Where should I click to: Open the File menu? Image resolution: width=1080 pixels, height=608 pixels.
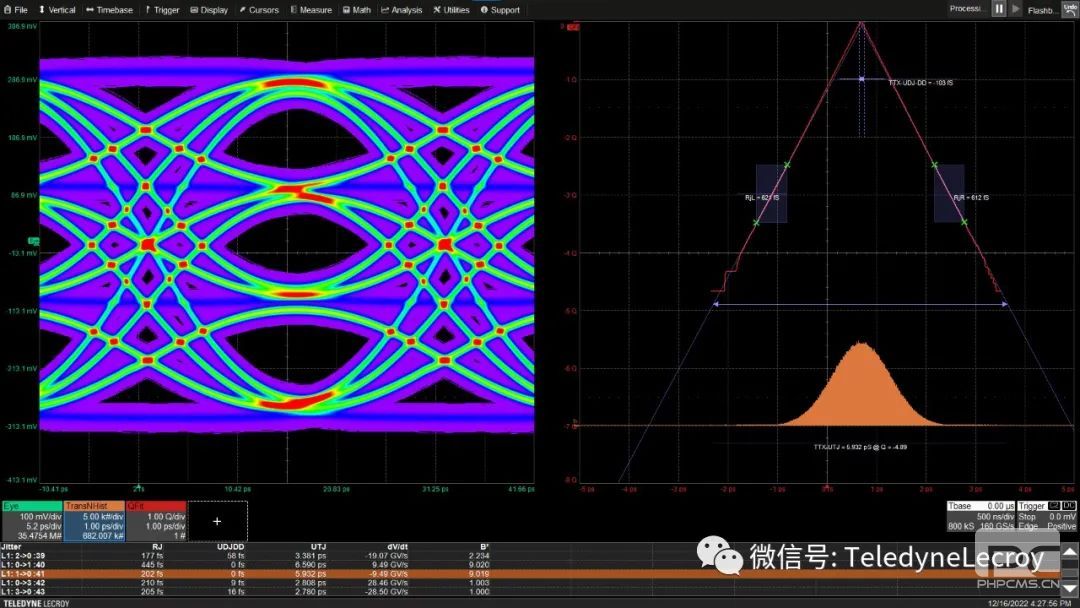16,10
